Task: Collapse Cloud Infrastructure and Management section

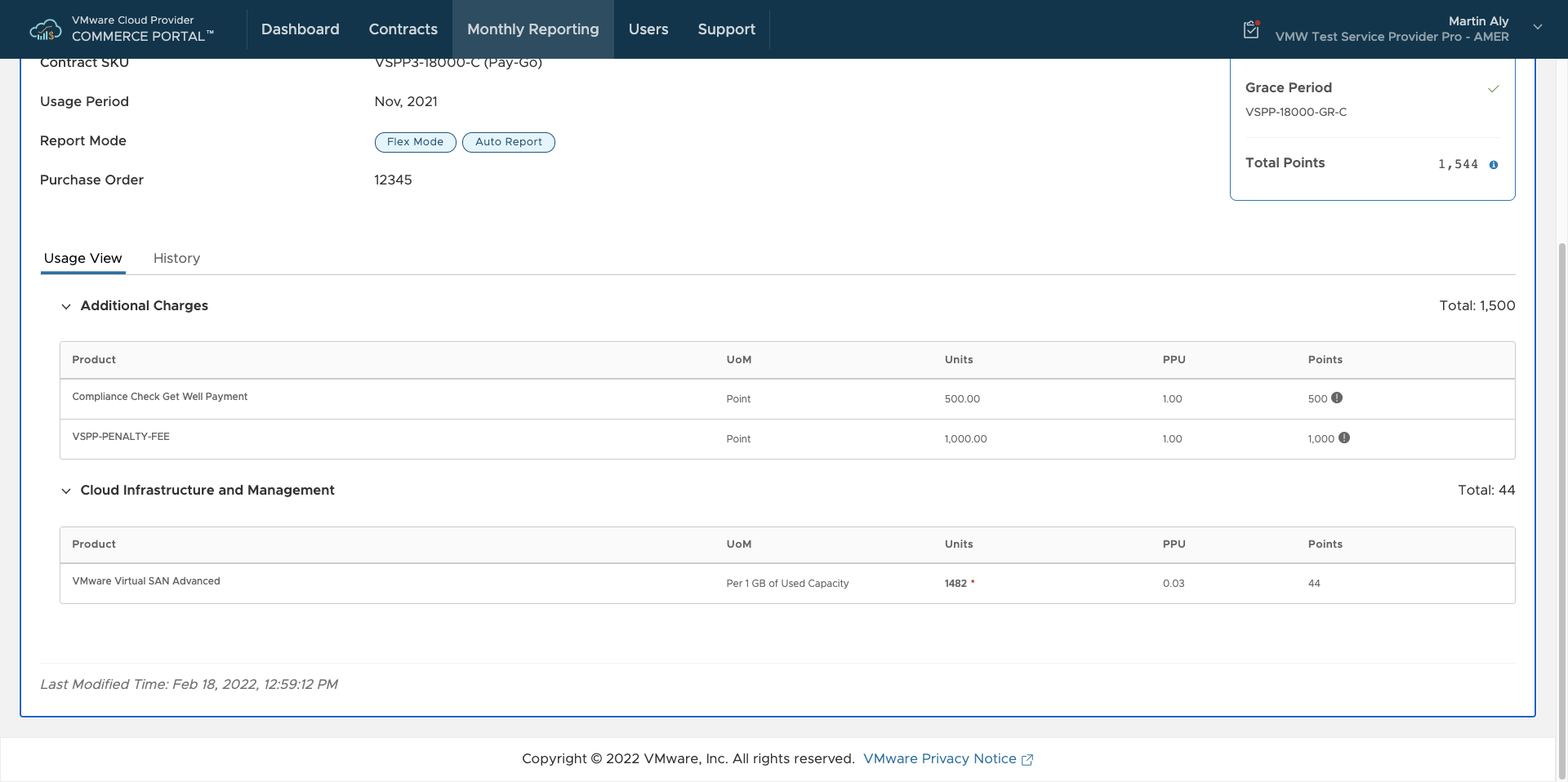Action: click(x=66, y=491)
